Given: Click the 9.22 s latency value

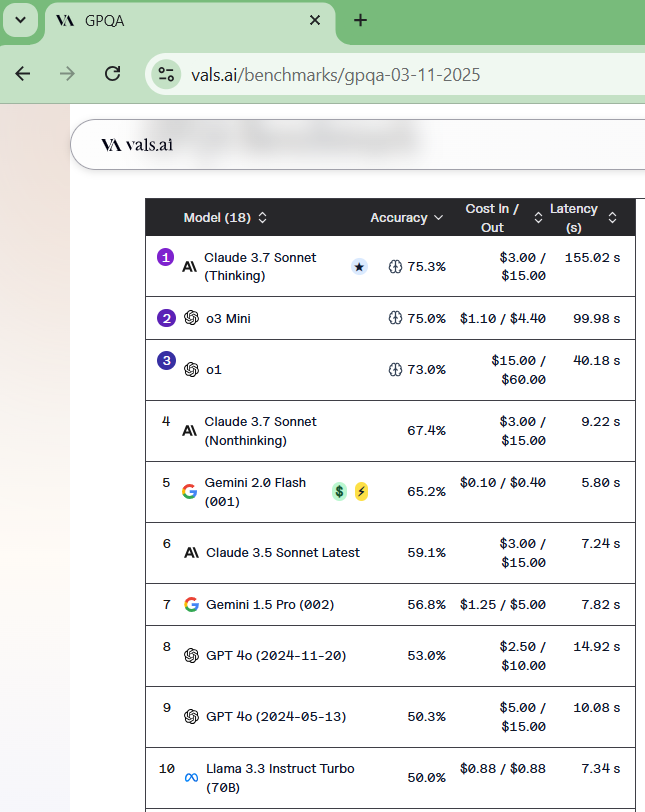Looking at the screenshot, I should (600, 422).
